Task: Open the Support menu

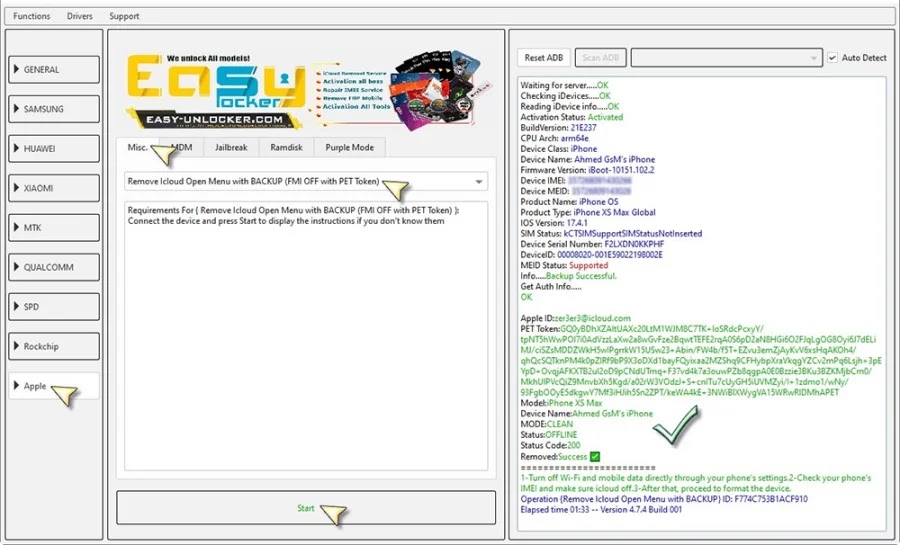Action: 124,16
